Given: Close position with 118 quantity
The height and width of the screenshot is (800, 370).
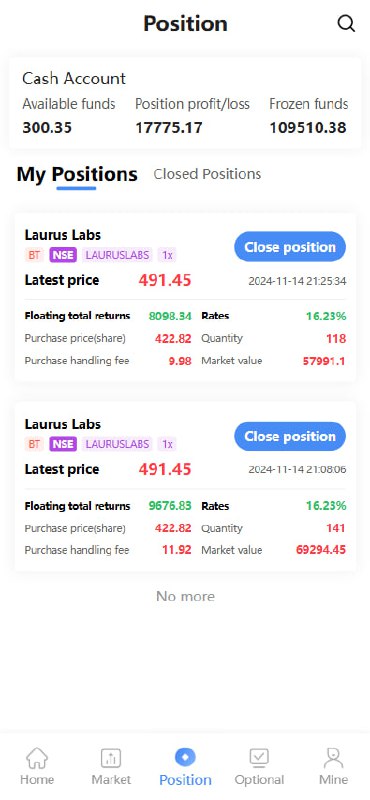Looking at the screenshot, I should pyautogui.click(x=290, y=247).
